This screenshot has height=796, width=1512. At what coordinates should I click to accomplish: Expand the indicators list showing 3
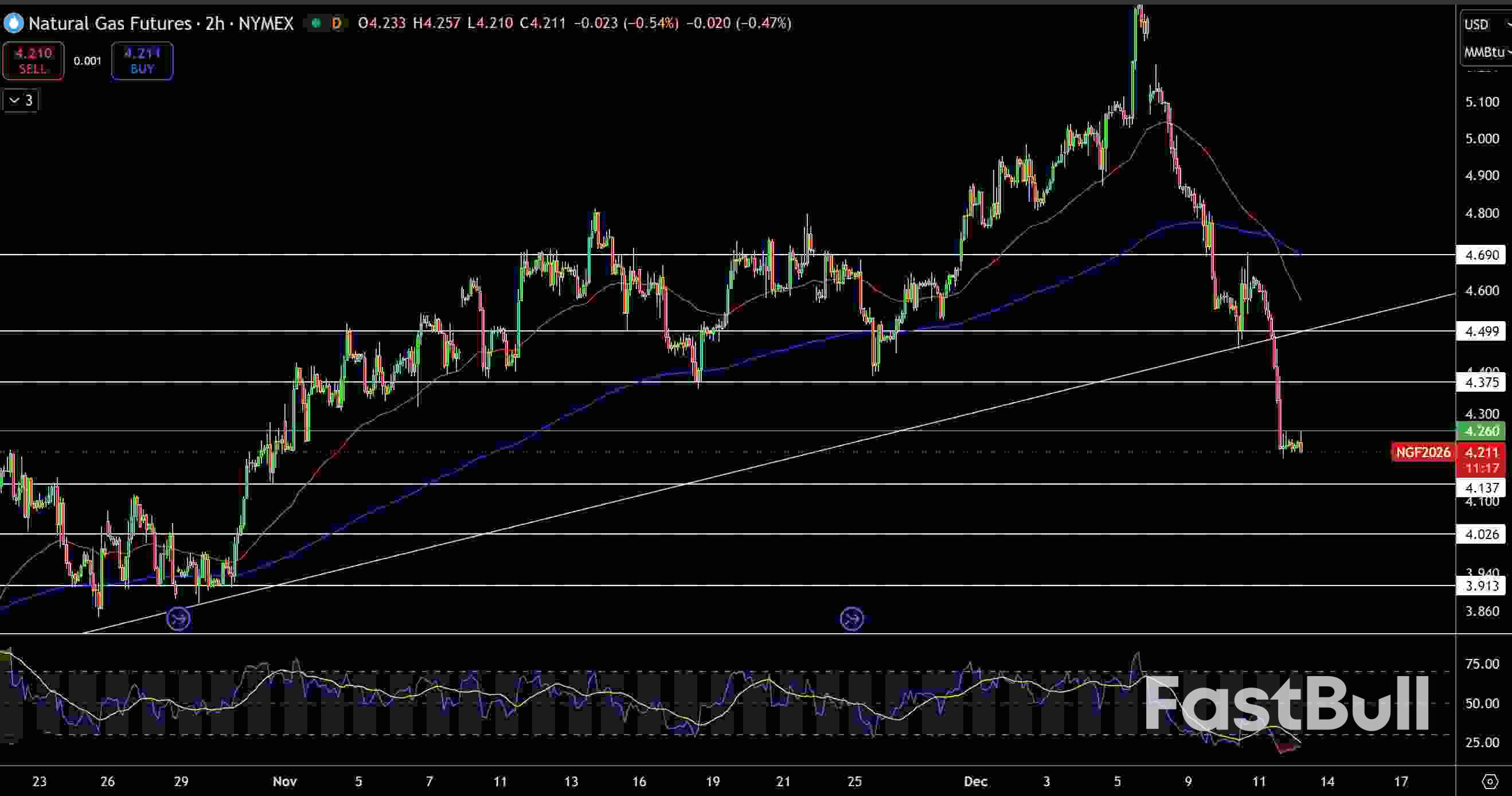tap(19, 100)
